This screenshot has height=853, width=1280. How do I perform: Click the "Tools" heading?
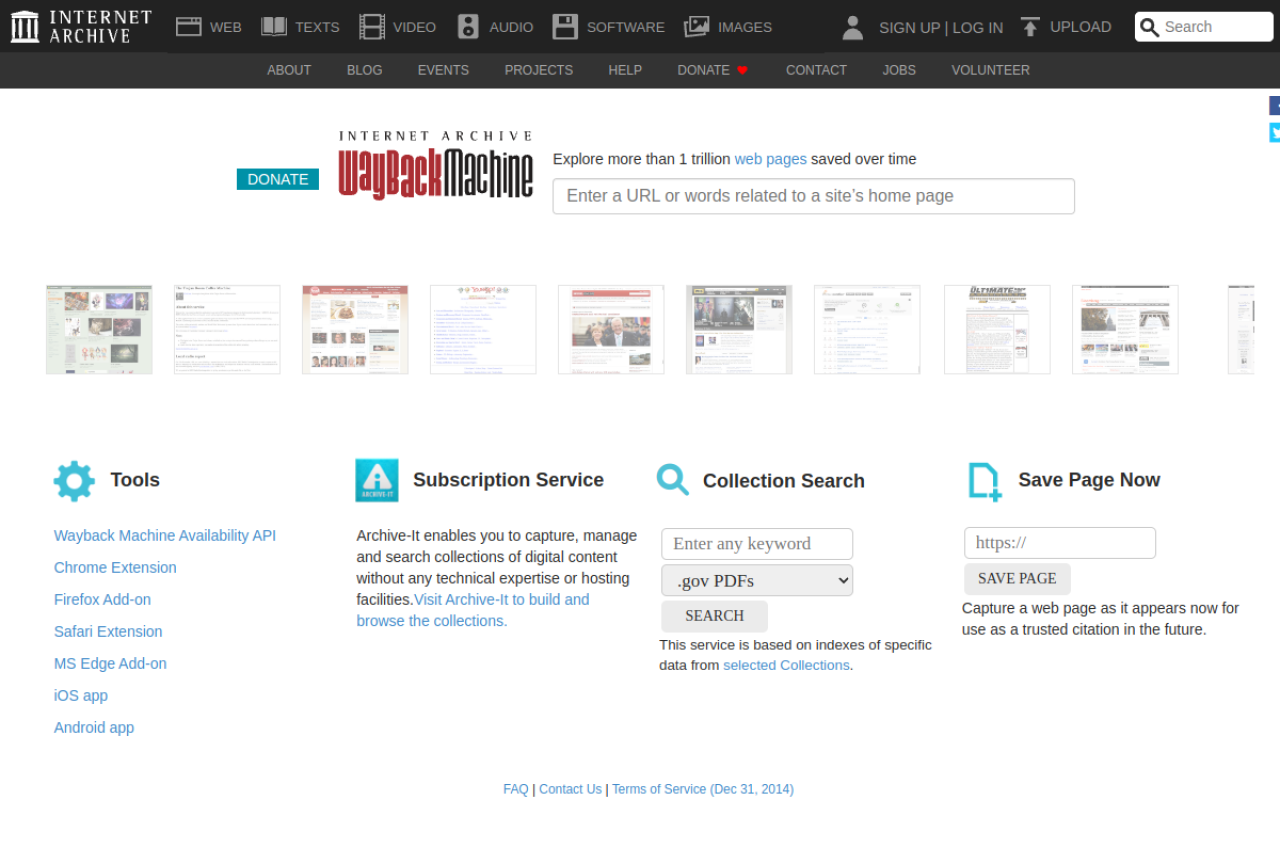(x=135, y=480)
